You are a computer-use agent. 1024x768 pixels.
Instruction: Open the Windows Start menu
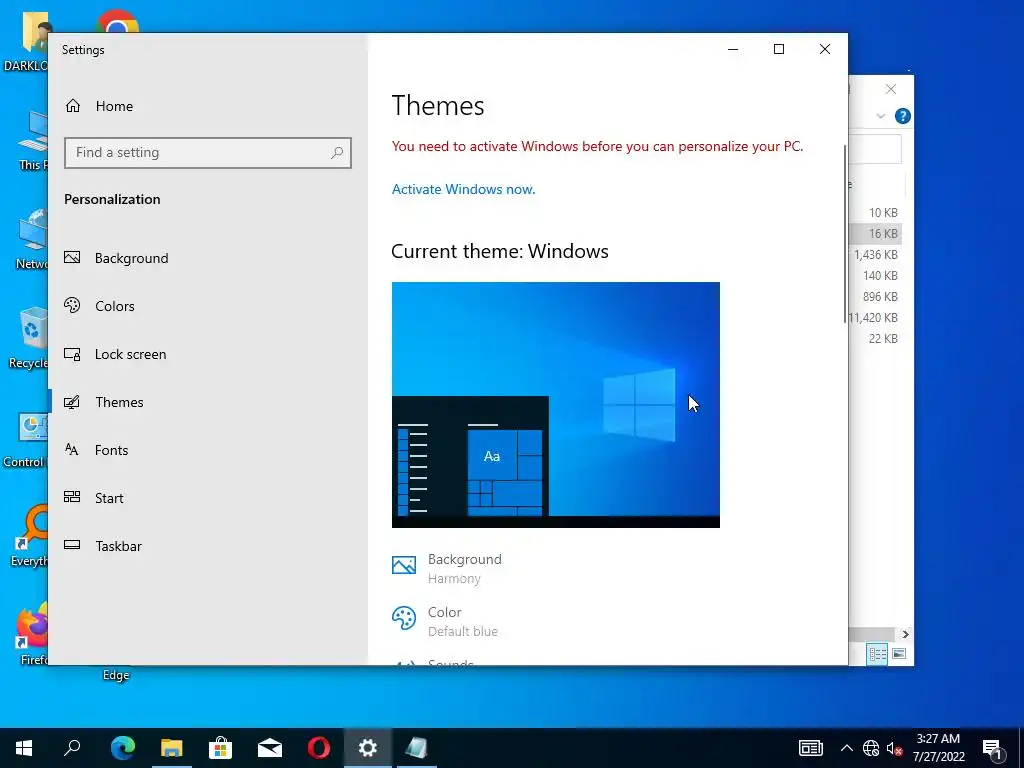click(x=24, y=748)
